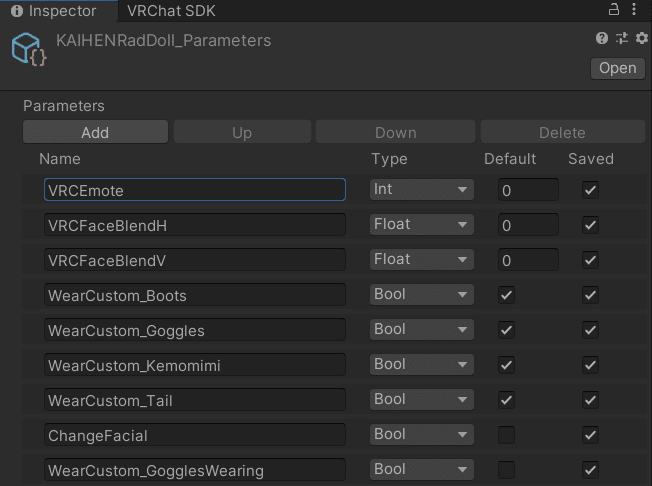The width and height of the screenshot is (652, 486).
Task: Open the help reference icon
Action: (x=601, y=38)
